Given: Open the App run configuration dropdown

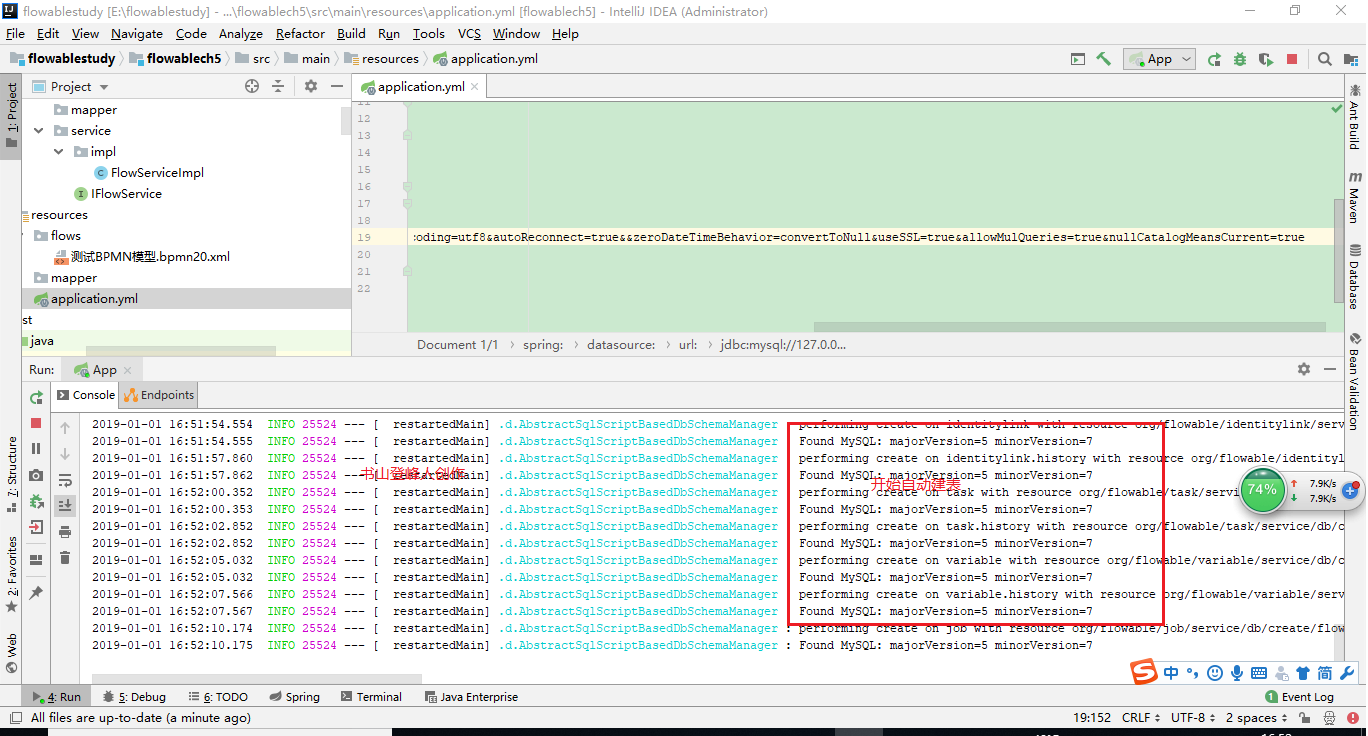Looking at the screenshot, I should point(1159,59).
